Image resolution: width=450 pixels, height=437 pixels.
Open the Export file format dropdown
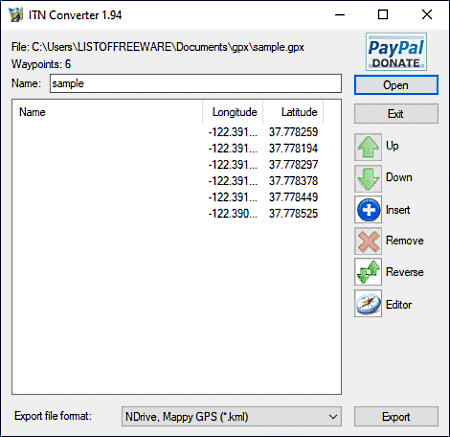click(231, 417)
